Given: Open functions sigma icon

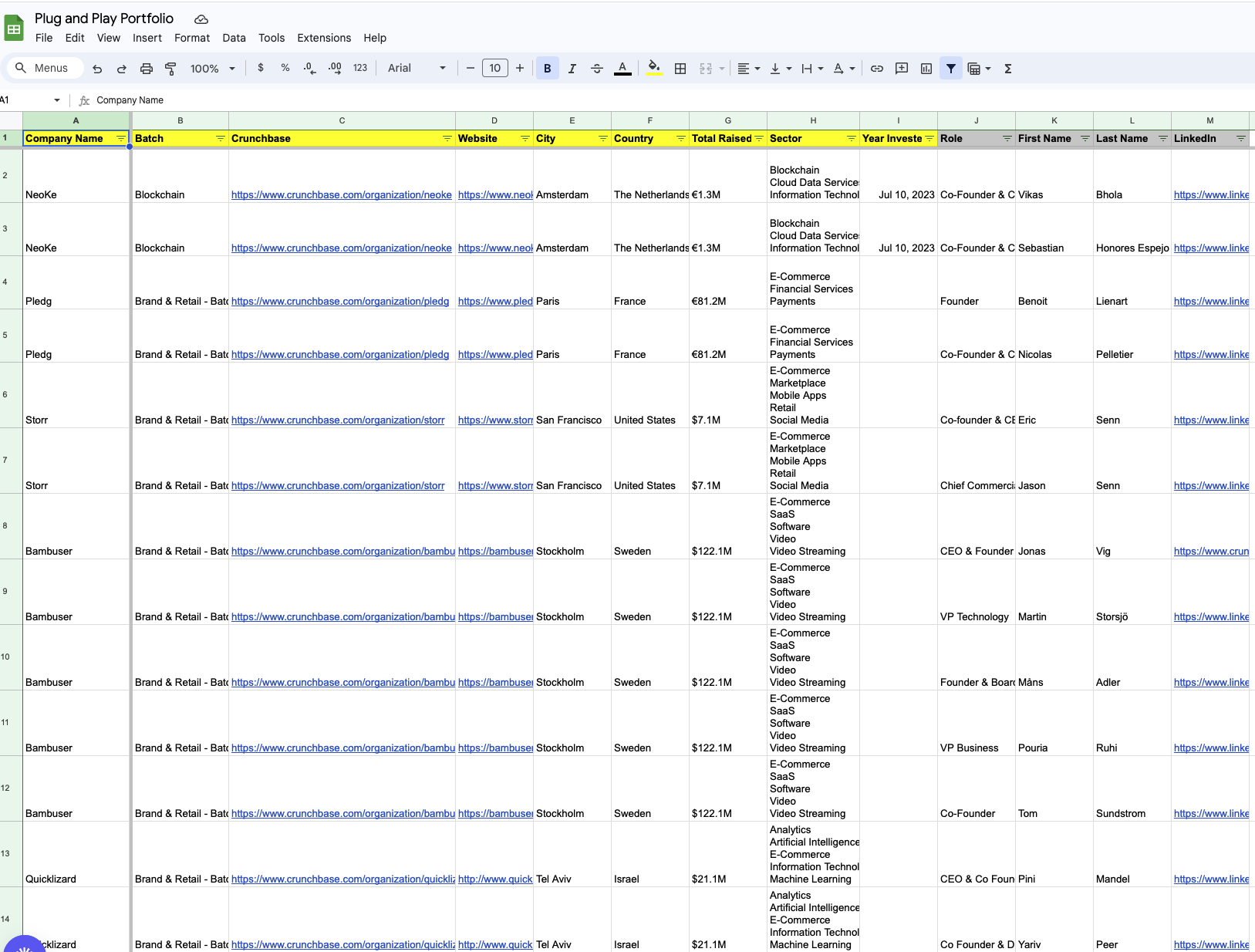Looking at the screenshot, I should point(1008,69).
